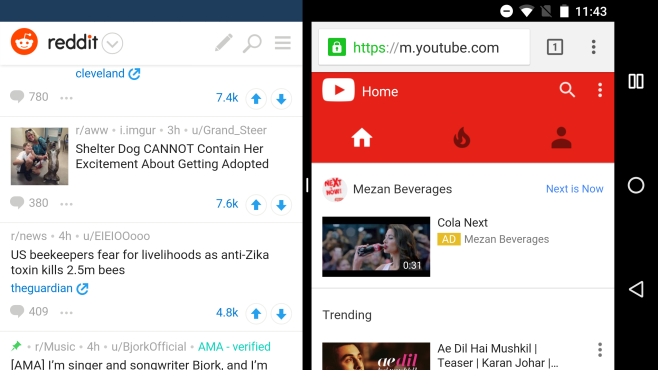The width and height of the screenshot is (658, 370).
Task: Open r/news subreddit link
Action: point(29,236)
